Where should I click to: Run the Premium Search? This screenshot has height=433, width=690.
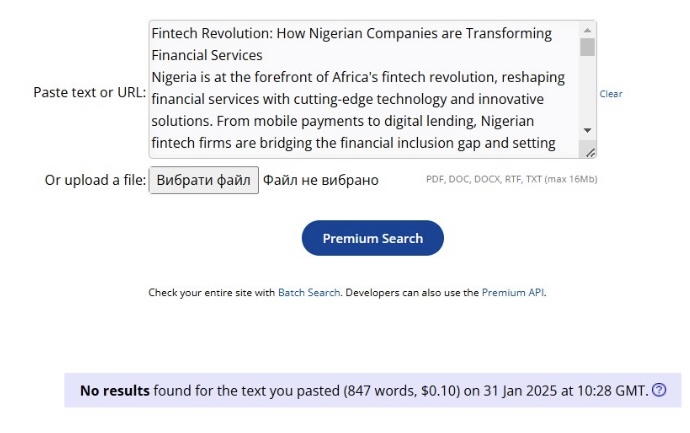click(x=372, y=238)
